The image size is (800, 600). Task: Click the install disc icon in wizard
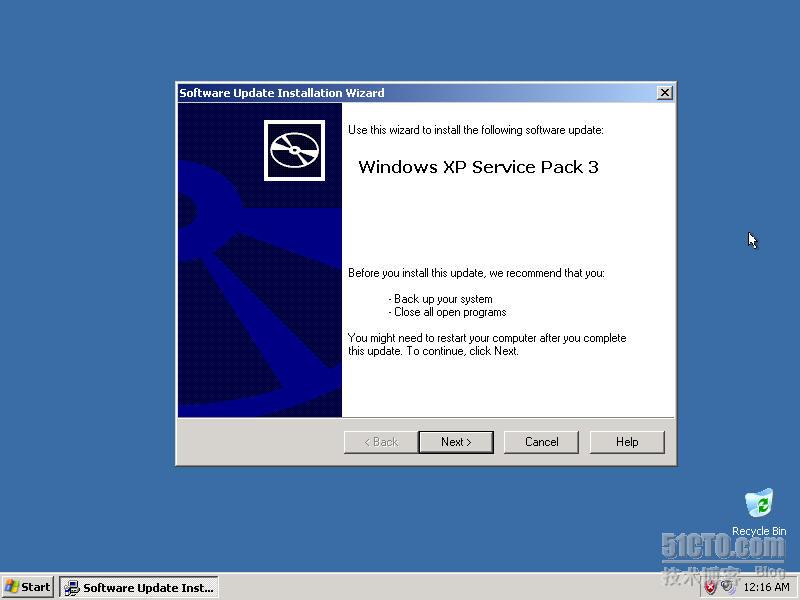click(294, 151)
